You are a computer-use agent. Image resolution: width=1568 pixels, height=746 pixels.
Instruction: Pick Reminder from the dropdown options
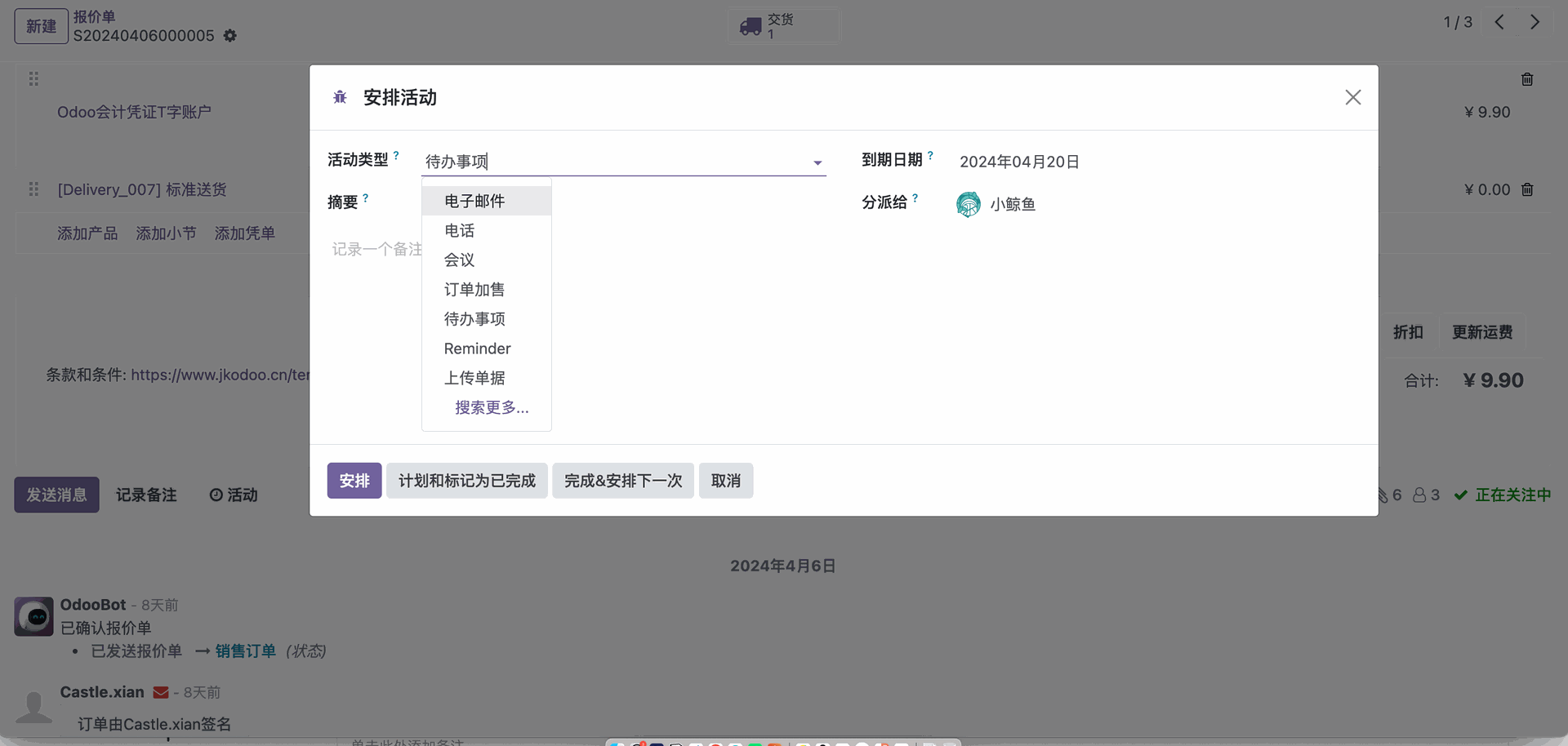point(477,349)
